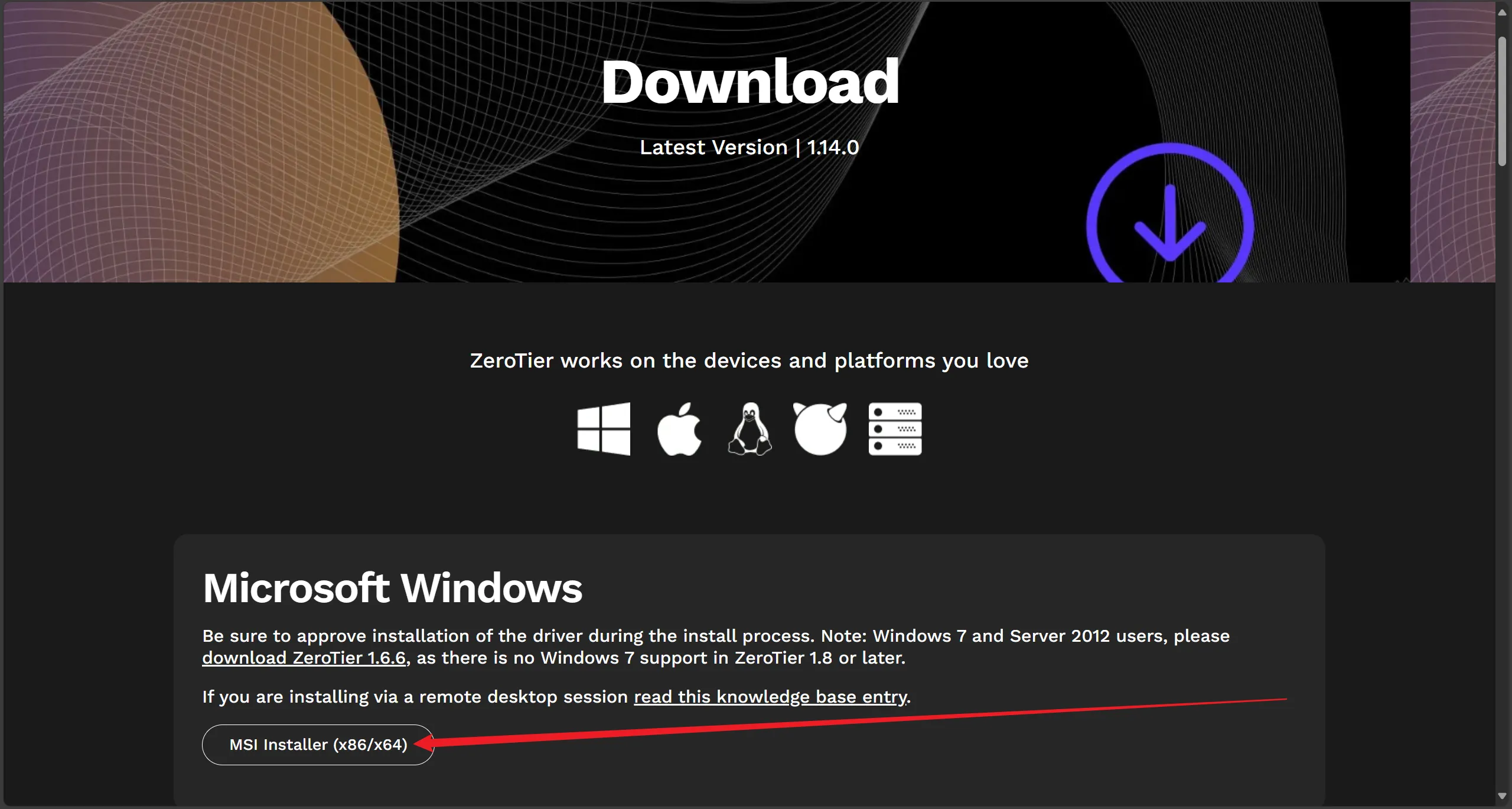Click the remote desktop session sentence text
The image size is (1512, 809).
413,697
